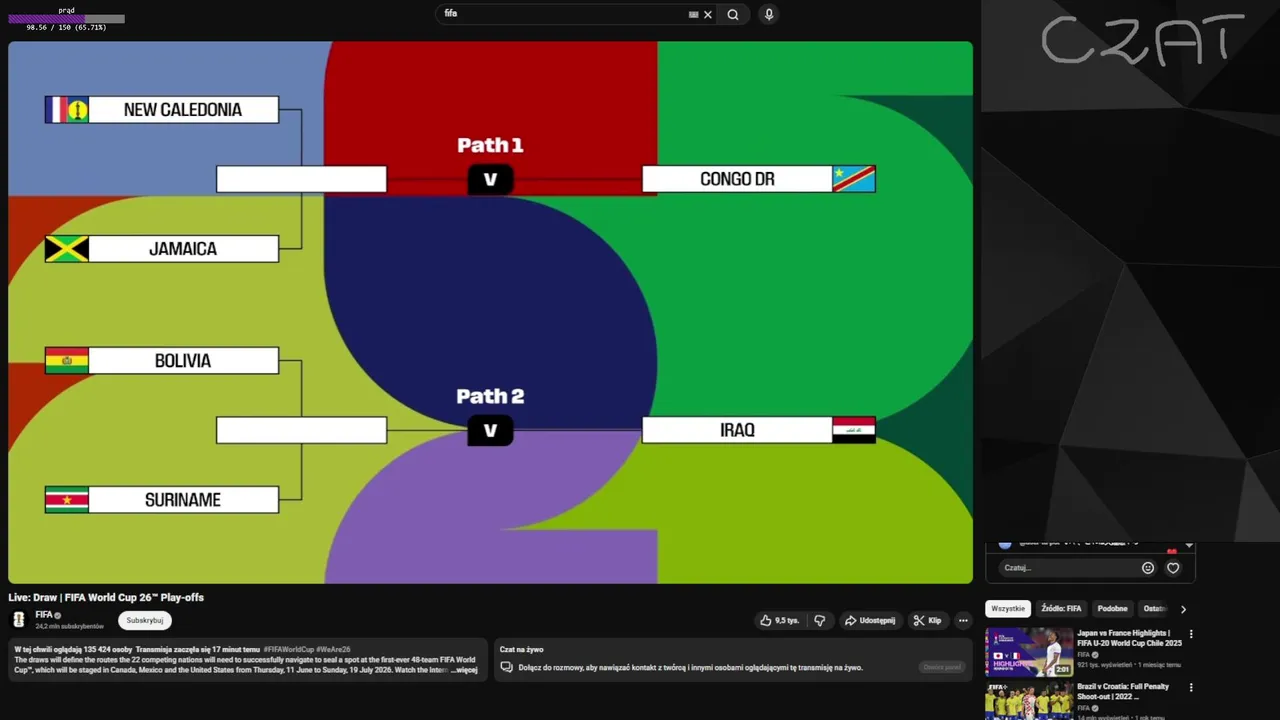Click the magnifier search button
This screenshot has height=720, width=1280.
click(733, 14)
